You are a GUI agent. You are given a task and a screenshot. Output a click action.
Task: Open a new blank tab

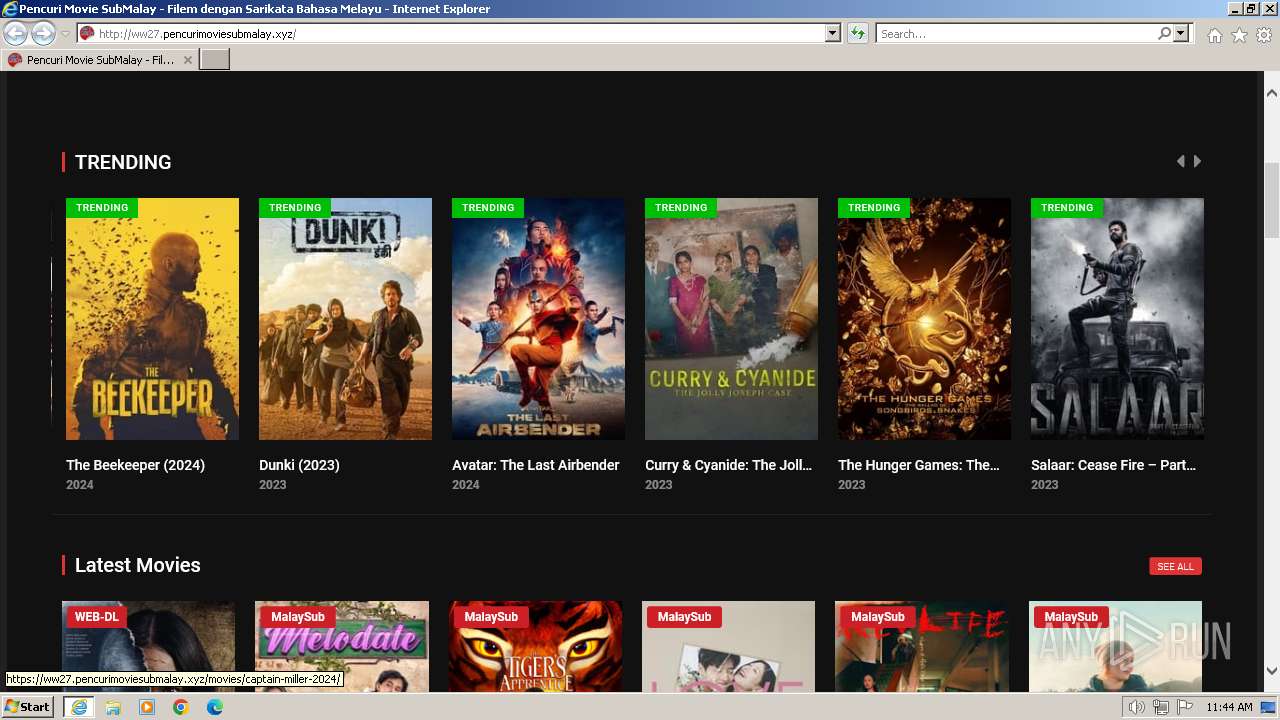coord(215,60)
